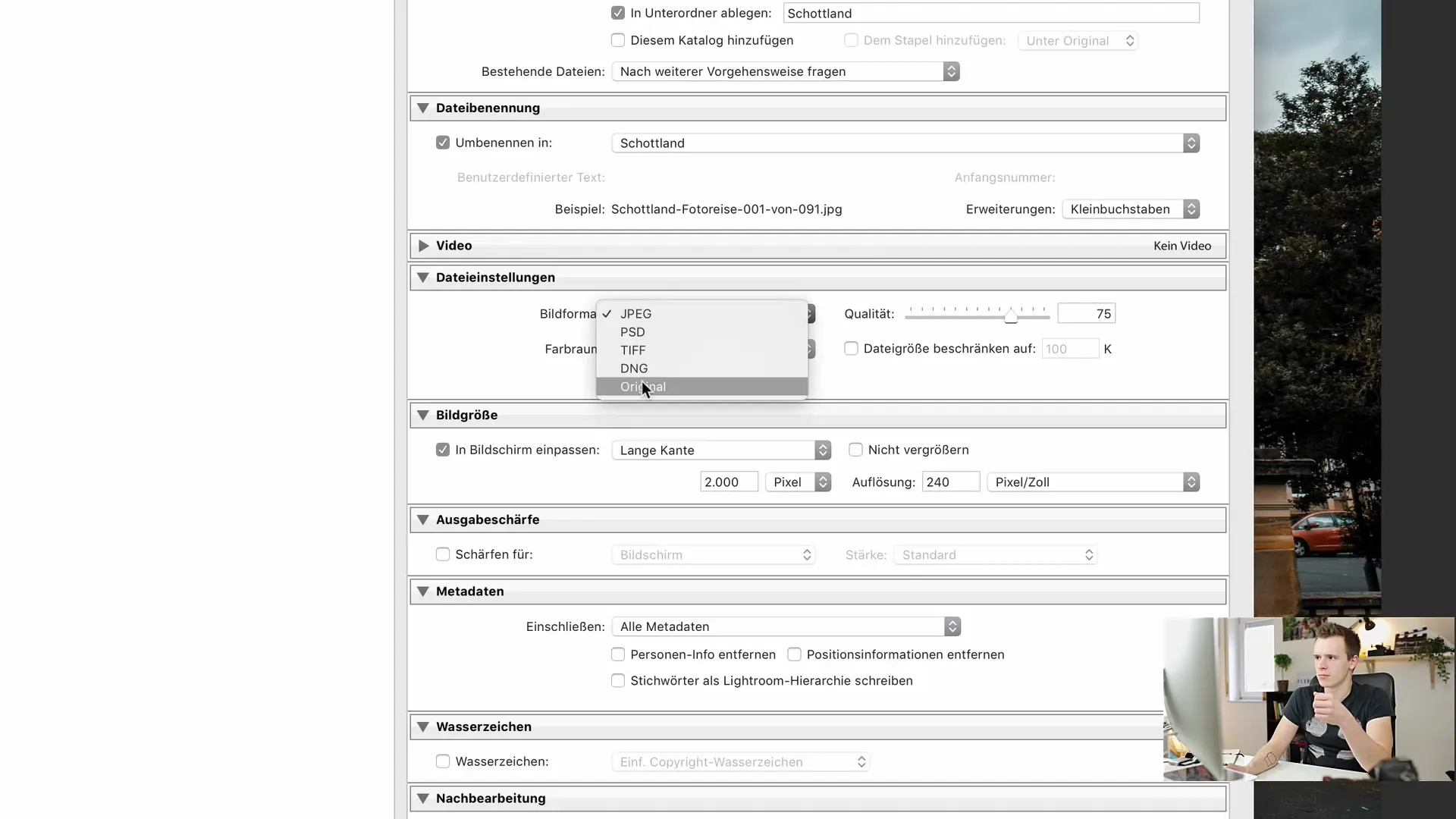The height and width of the screenshot is (819, 1456).
Task: Open the Pixel unit dropdown
Action: (799, 482)
